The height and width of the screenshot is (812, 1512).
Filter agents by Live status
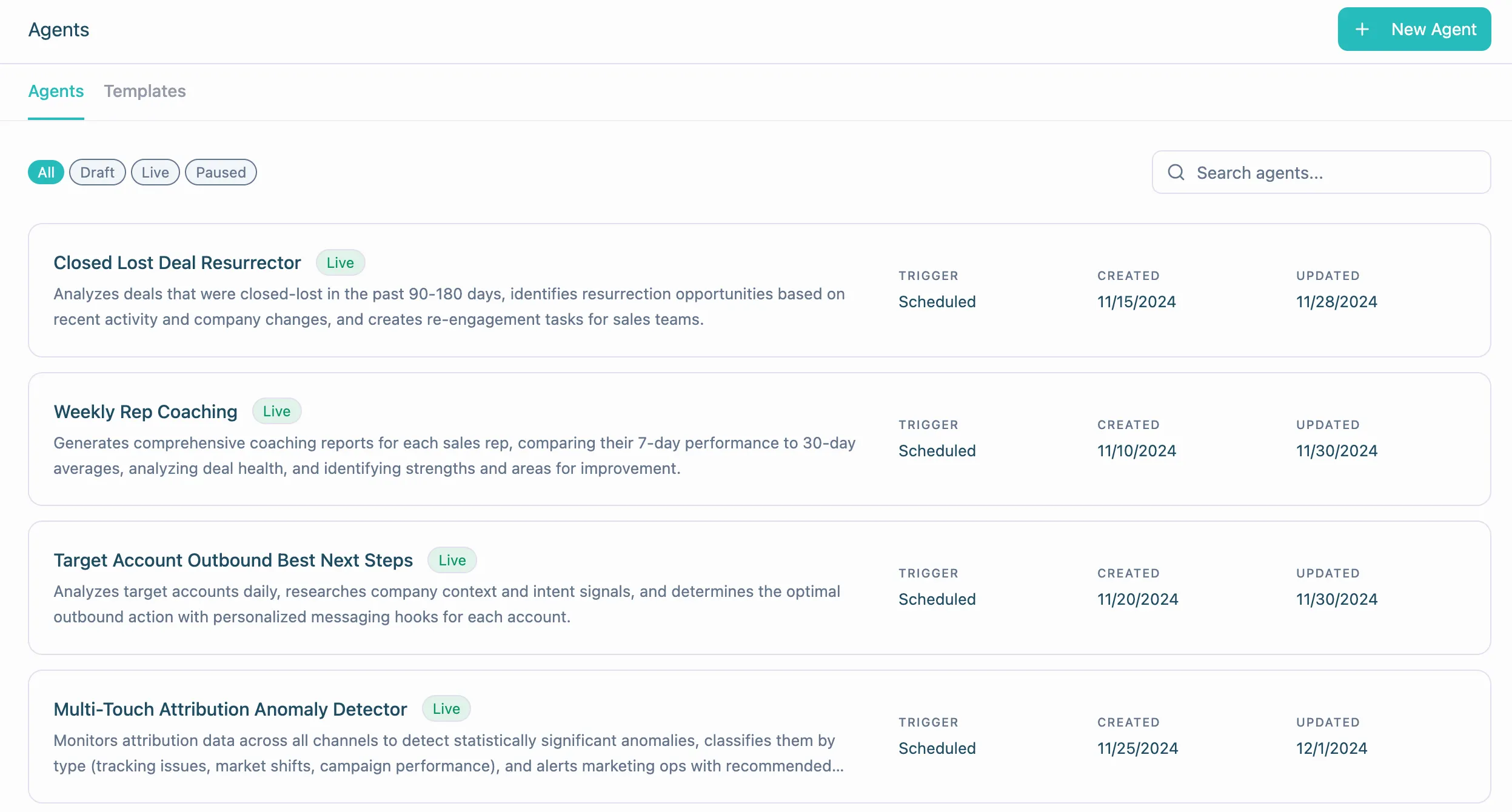point(155,173)
